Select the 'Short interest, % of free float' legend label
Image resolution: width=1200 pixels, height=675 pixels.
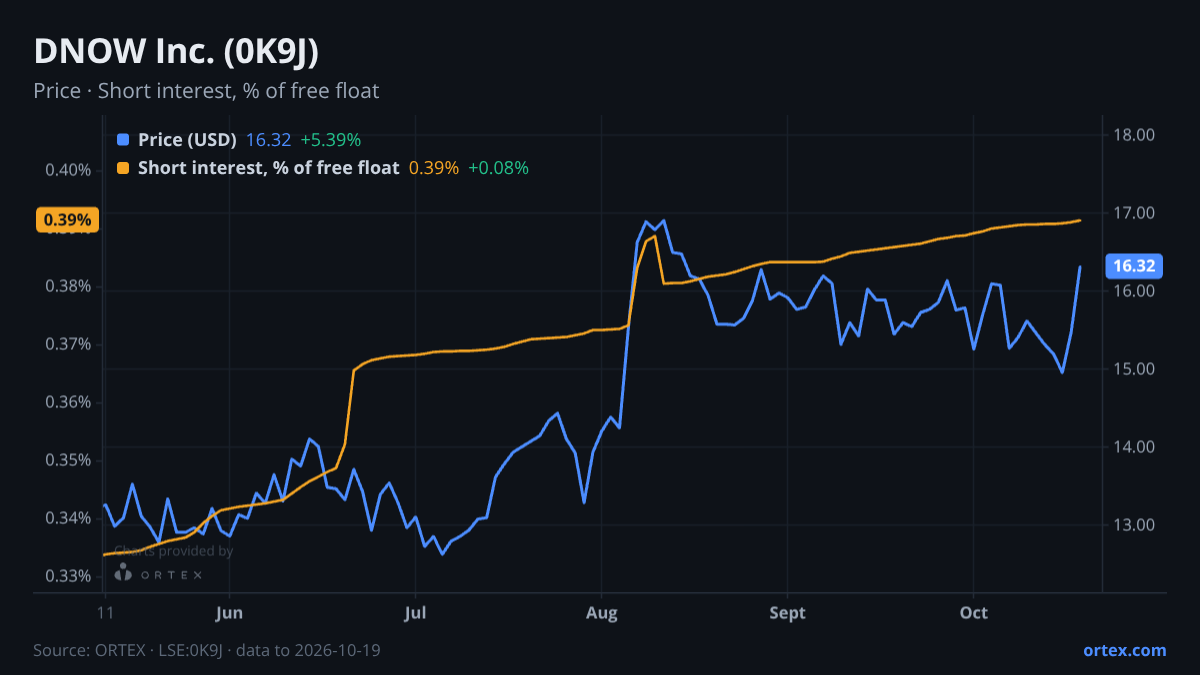pyautogui.click(x=268, y=168)
